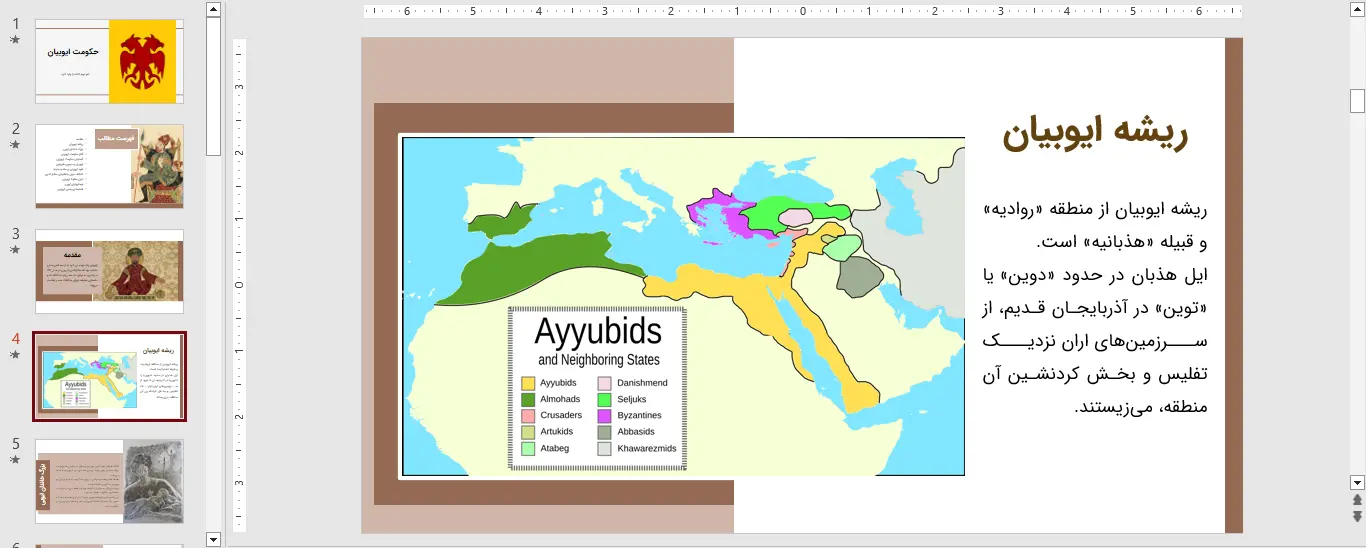Click the magenta Byzantines legend swatch
Image resolution: width=1366 pixels, height=548 pixels.
tap(604, 415)
